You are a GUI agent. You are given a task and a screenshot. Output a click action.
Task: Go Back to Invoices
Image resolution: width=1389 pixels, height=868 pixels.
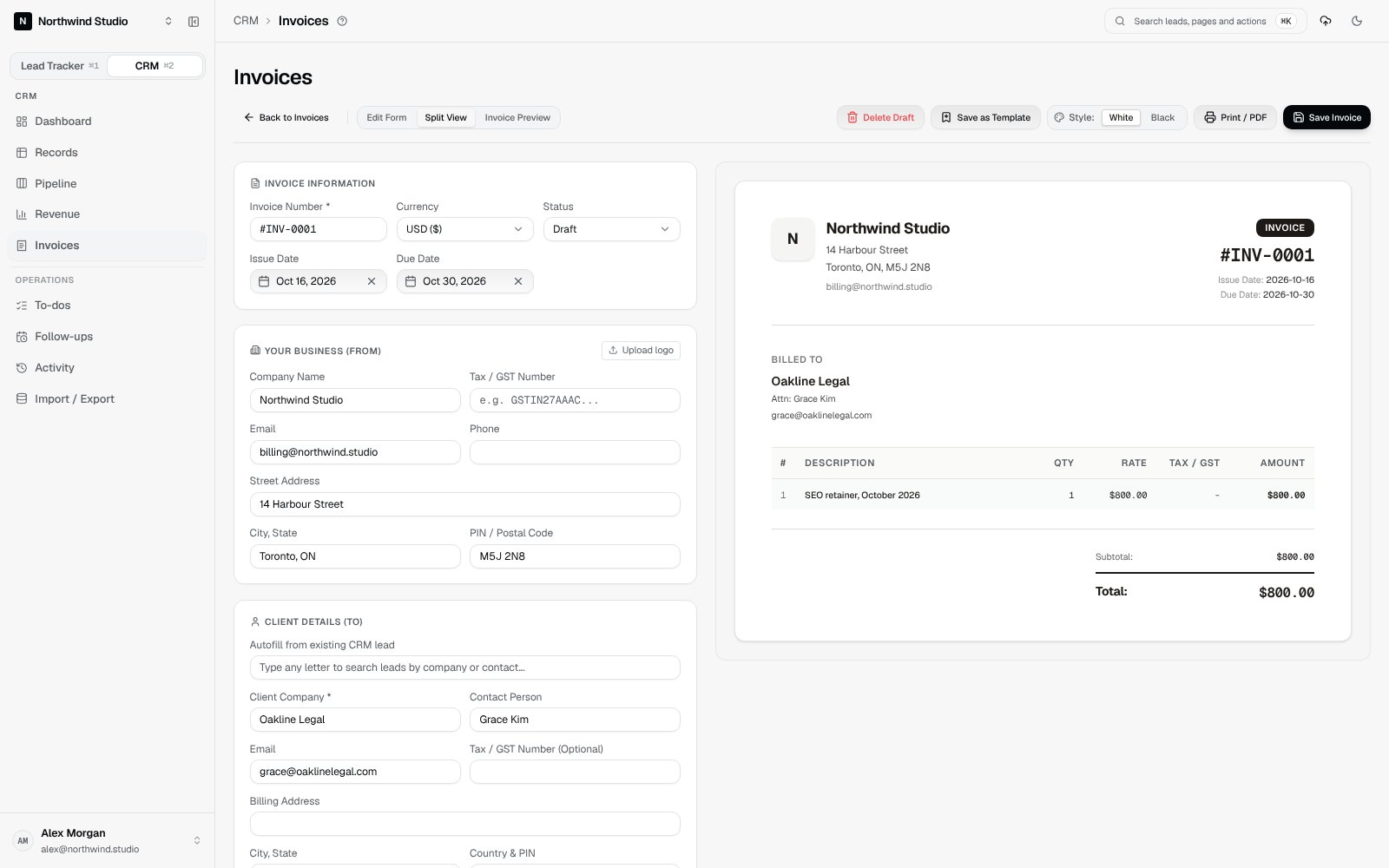286,118
